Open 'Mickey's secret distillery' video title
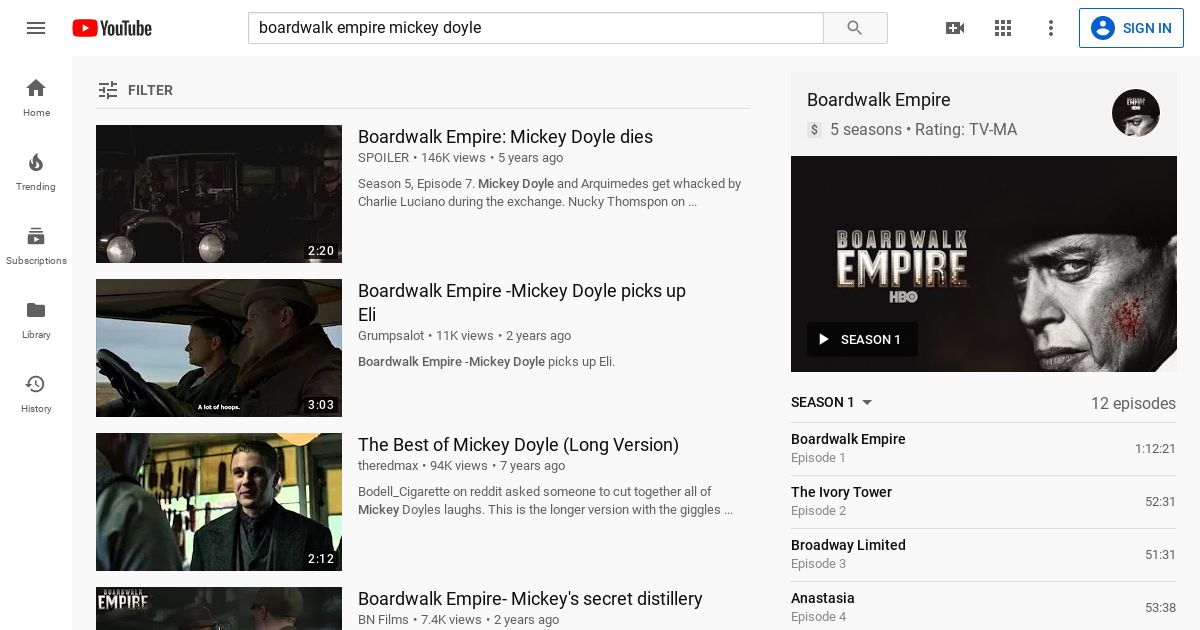Screen dimensions: 1200x630 [x=530, y=599]
